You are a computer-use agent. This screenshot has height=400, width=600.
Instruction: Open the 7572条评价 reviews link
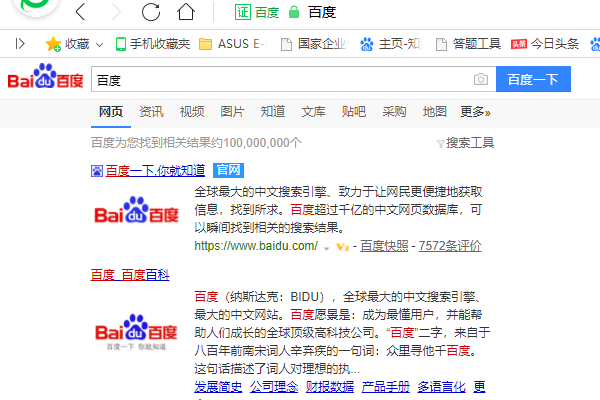pos(450,246)
